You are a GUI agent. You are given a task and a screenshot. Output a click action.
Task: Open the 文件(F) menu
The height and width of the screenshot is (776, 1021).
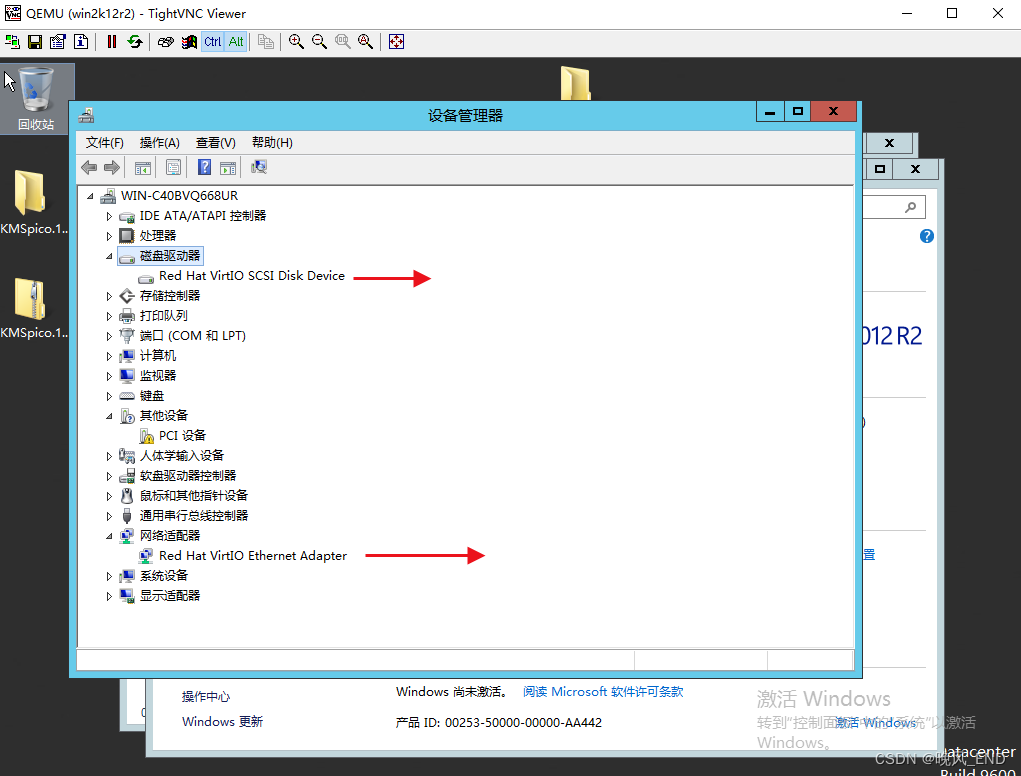tap(105, 143)
